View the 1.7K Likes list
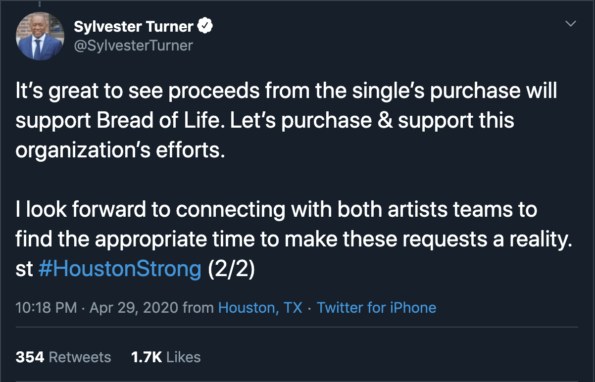This screenshot has height=382, width=595. click(166, 357)
